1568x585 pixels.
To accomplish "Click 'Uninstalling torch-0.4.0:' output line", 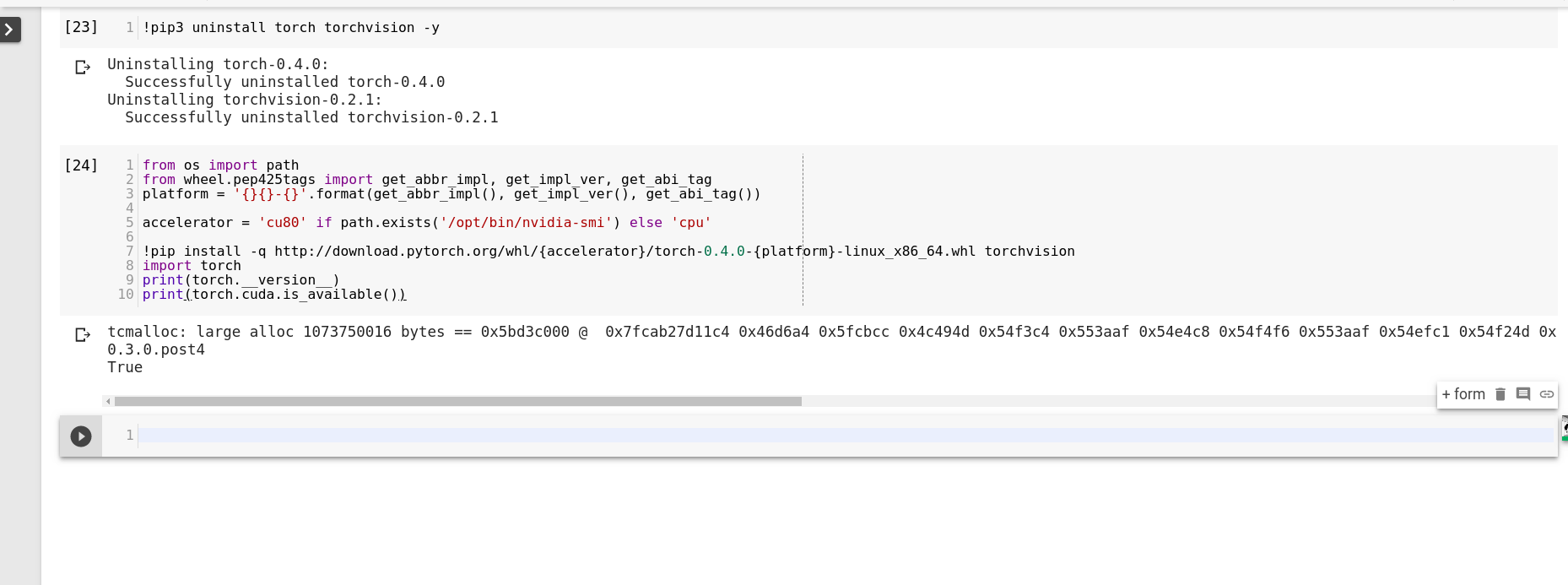I will (218, 64).
